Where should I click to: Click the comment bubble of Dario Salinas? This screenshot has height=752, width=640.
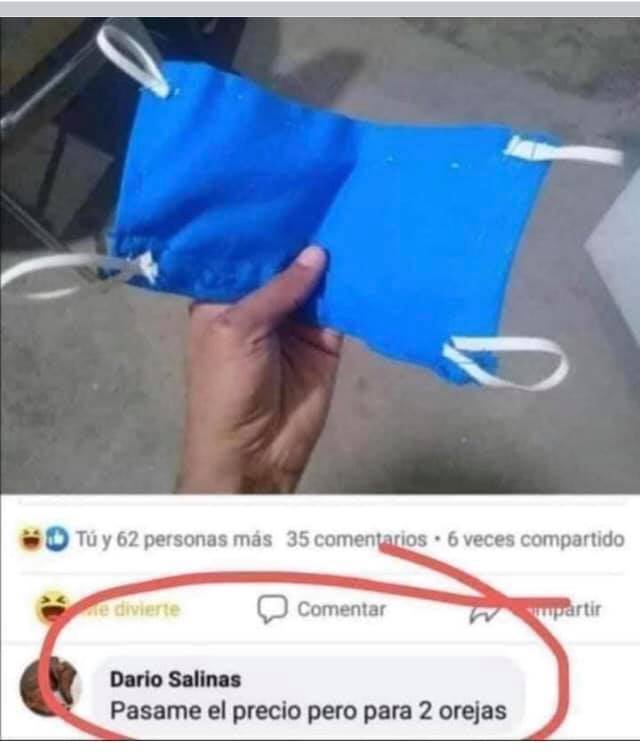point(308,695)
